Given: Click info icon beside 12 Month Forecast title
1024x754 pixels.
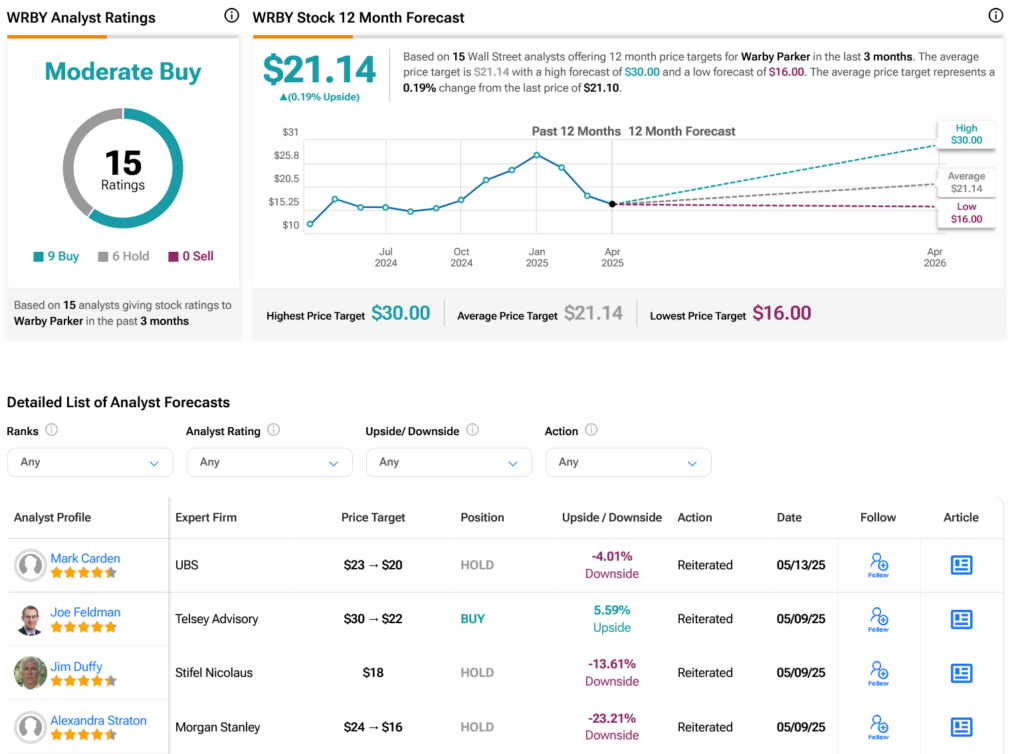Looking at the screenshot, I should click(x=995, y=16).
